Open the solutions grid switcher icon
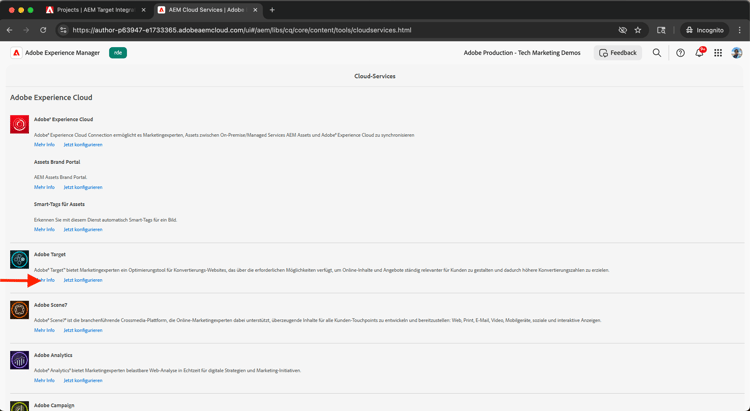The height and width of the screenshot is (411, 750). (x=718, y=53)
